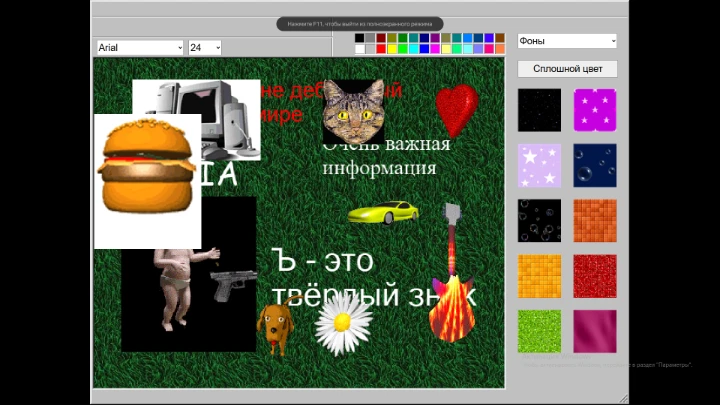
Task: Pick the bright red color swatch
Action: pyautogui.click(x=381, y=49)
